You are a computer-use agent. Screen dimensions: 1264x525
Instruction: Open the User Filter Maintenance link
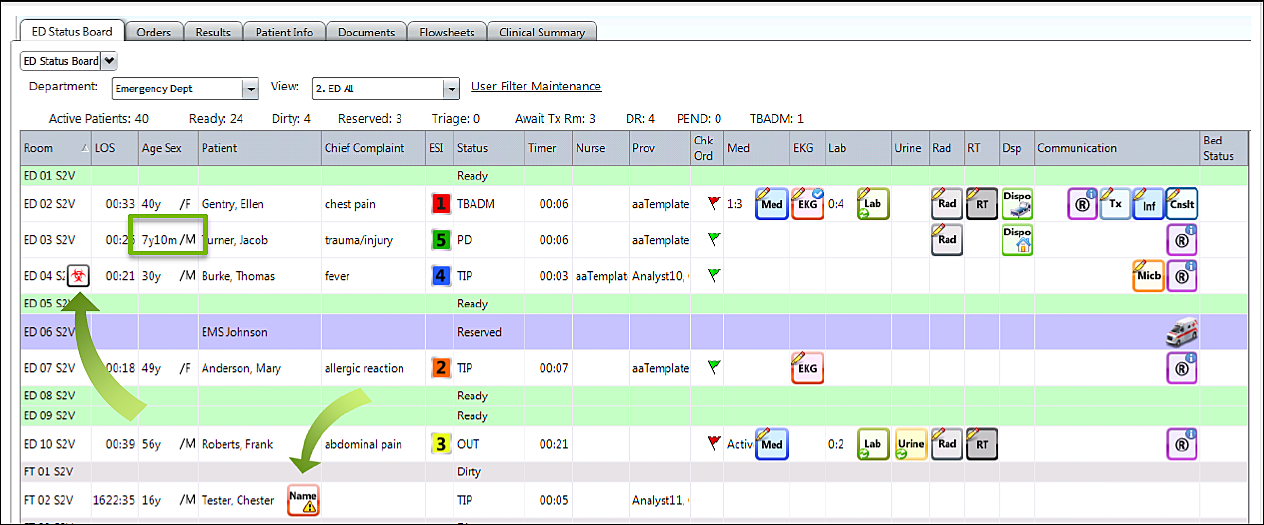point(536,86)
